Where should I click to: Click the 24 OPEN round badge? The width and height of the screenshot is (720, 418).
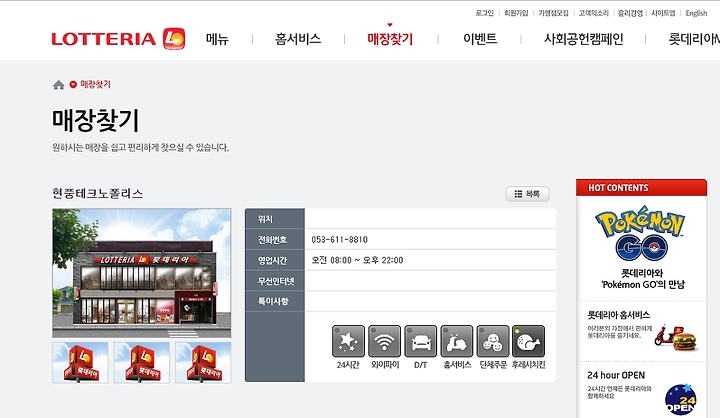[x=680, y=400]
